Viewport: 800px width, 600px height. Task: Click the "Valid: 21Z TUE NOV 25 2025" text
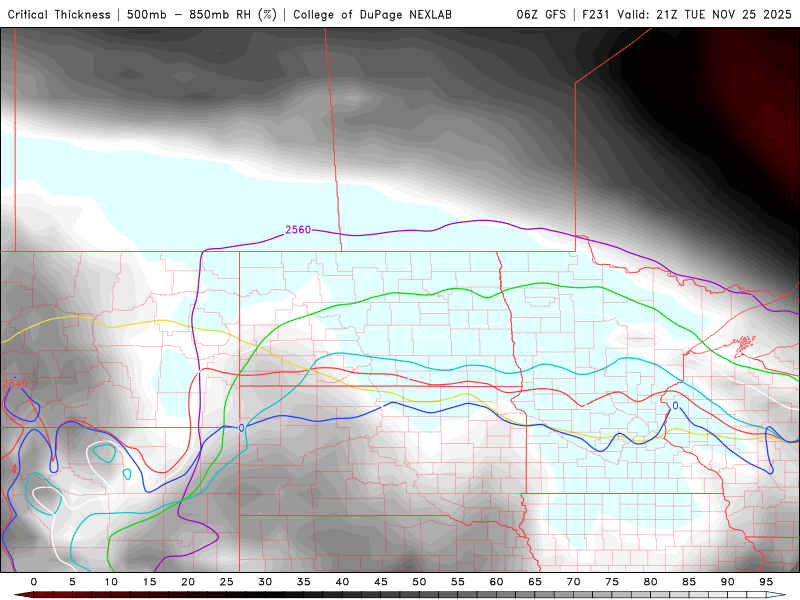[704, 14]
